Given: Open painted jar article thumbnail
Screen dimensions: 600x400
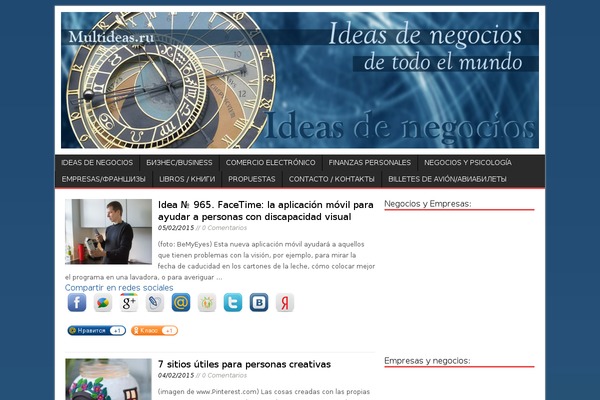Looking at the screenshot, I should coord(108,379).
